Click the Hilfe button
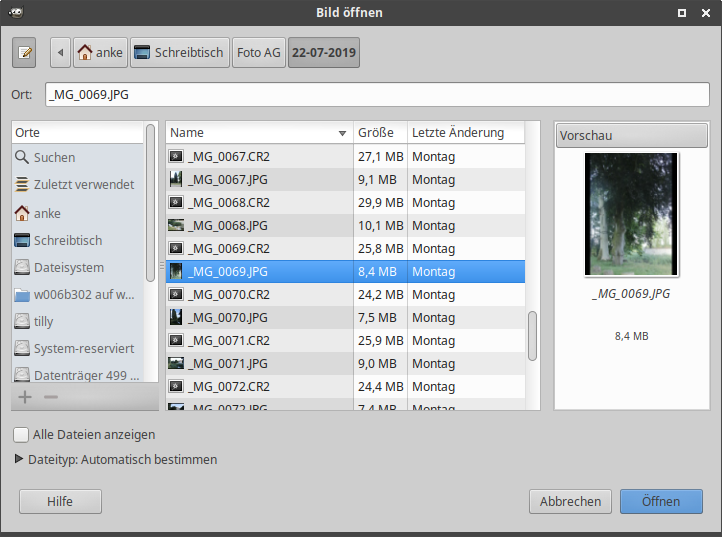The image size is (722, 537). tap(60, 501)
